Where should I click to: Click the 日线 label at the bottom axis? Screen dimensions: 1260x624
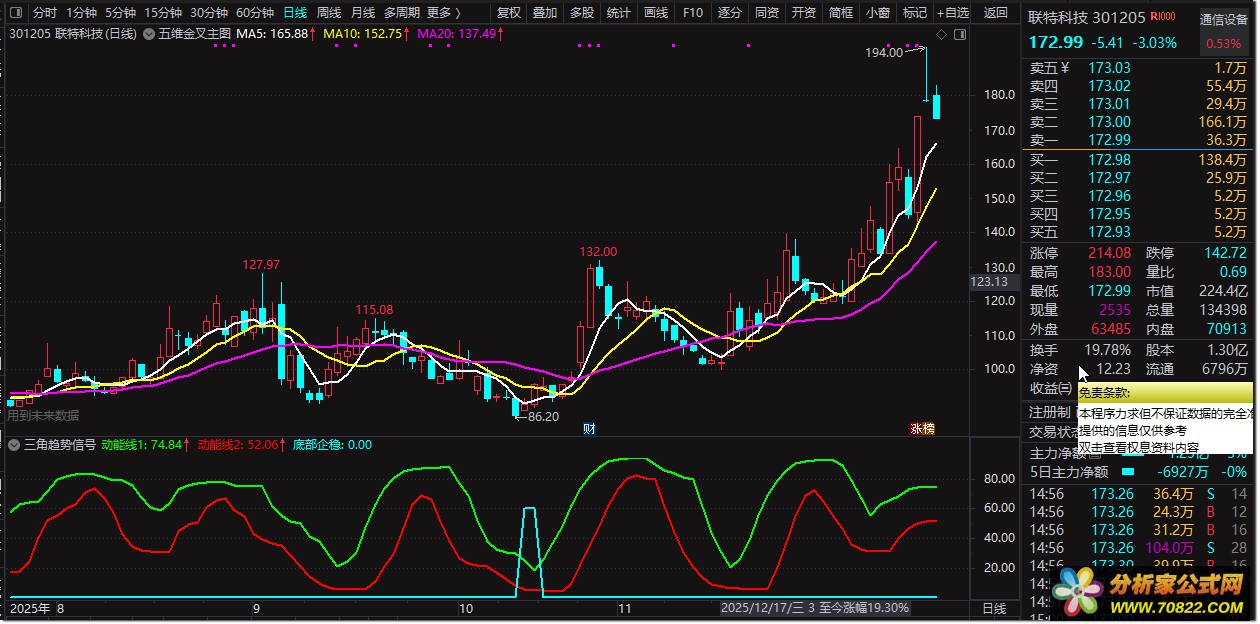pyautogui.click(x=995, y=608)
